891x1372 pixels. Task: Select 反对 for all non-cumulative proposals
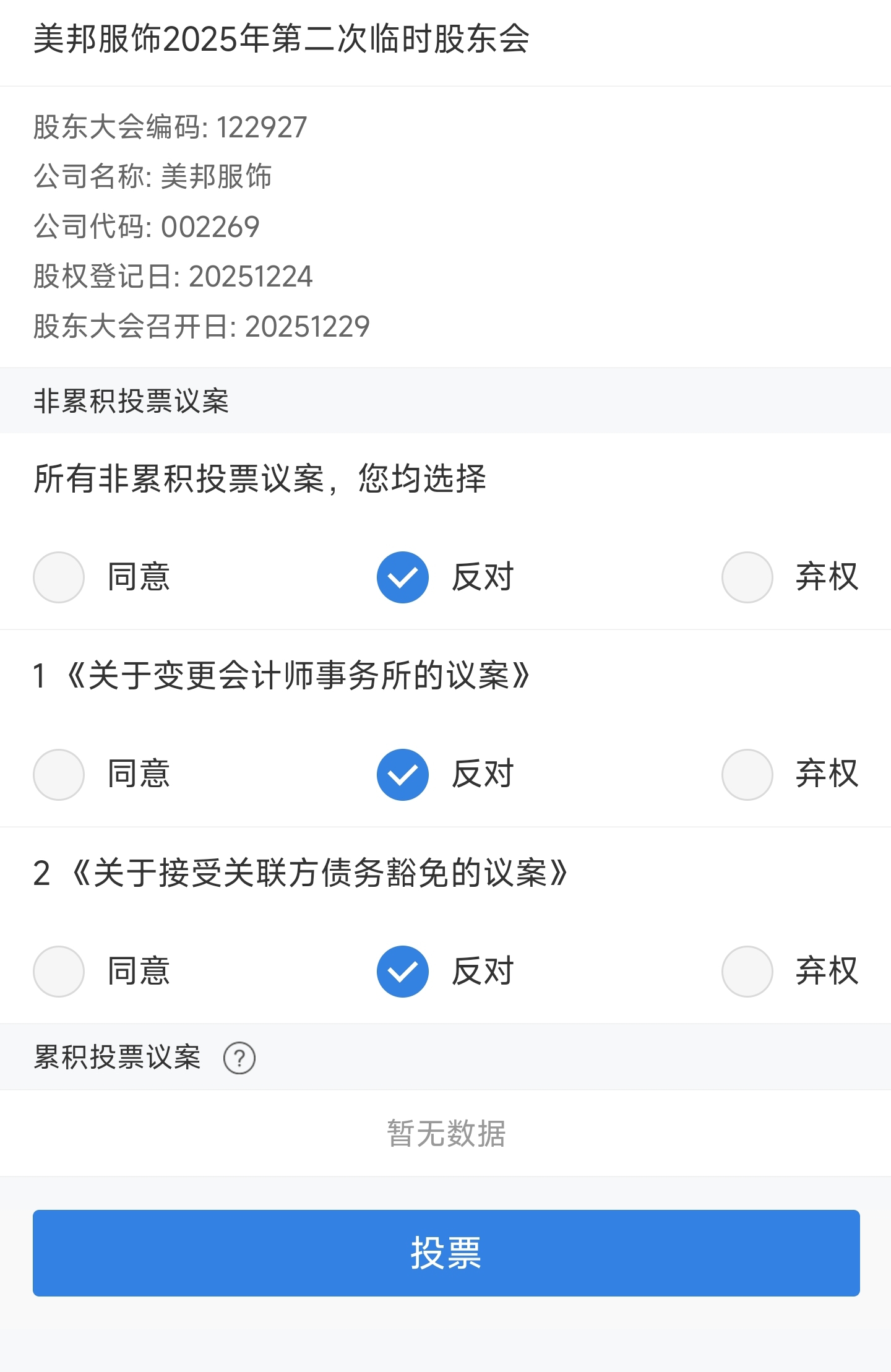(403, 577)
